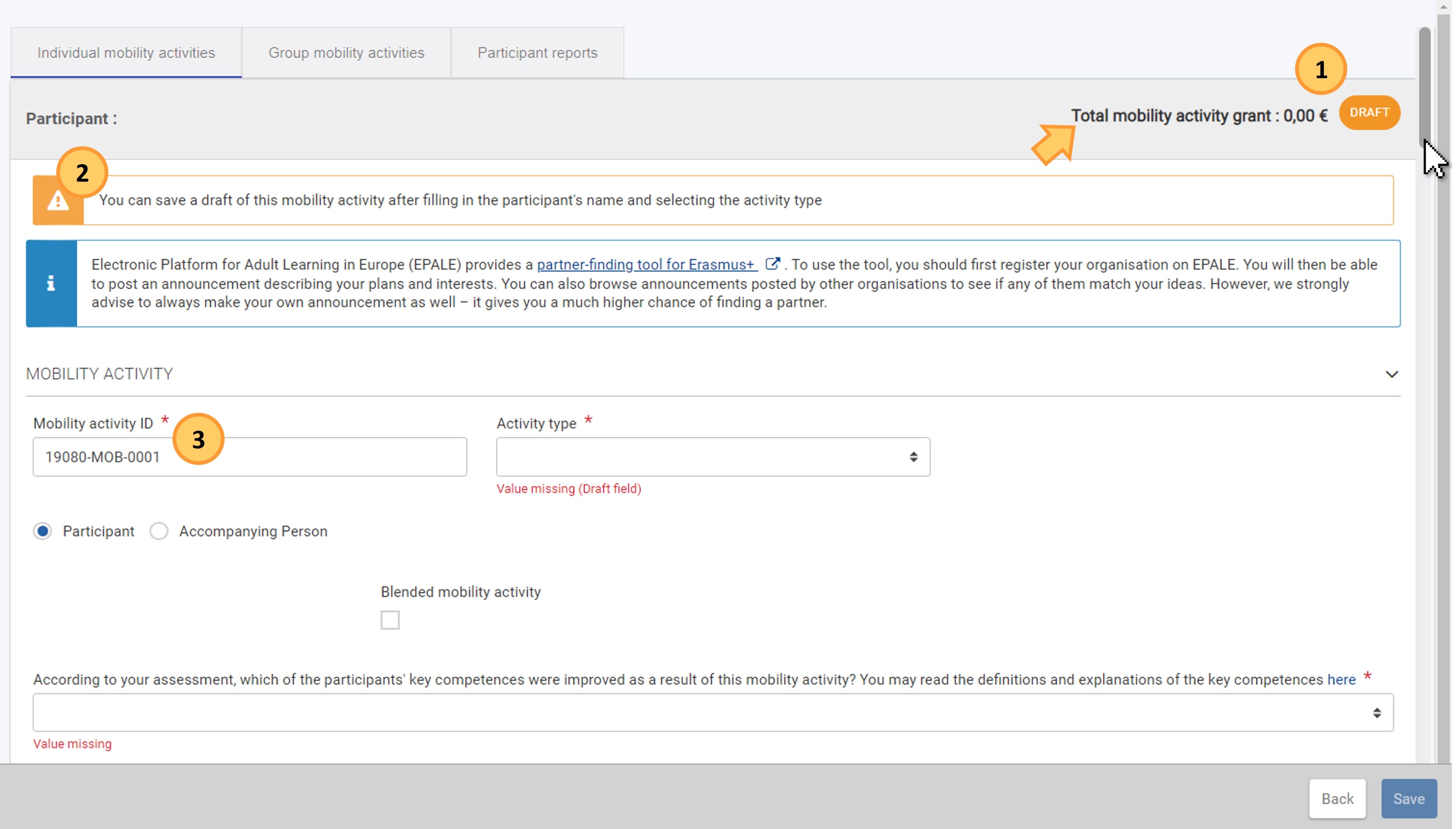The height and width of the screenshot is (829, 1456).
Task: Collapse the MOBILITY ACTIVITY section chevron
Action: 1391,374
